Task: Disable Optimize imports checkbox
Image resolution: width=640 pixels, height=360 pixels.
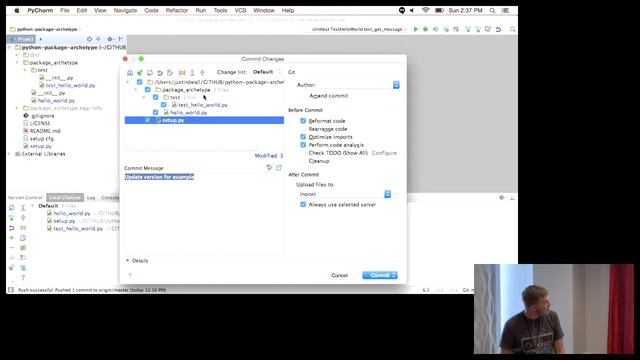Action: (x=303, y=137)
